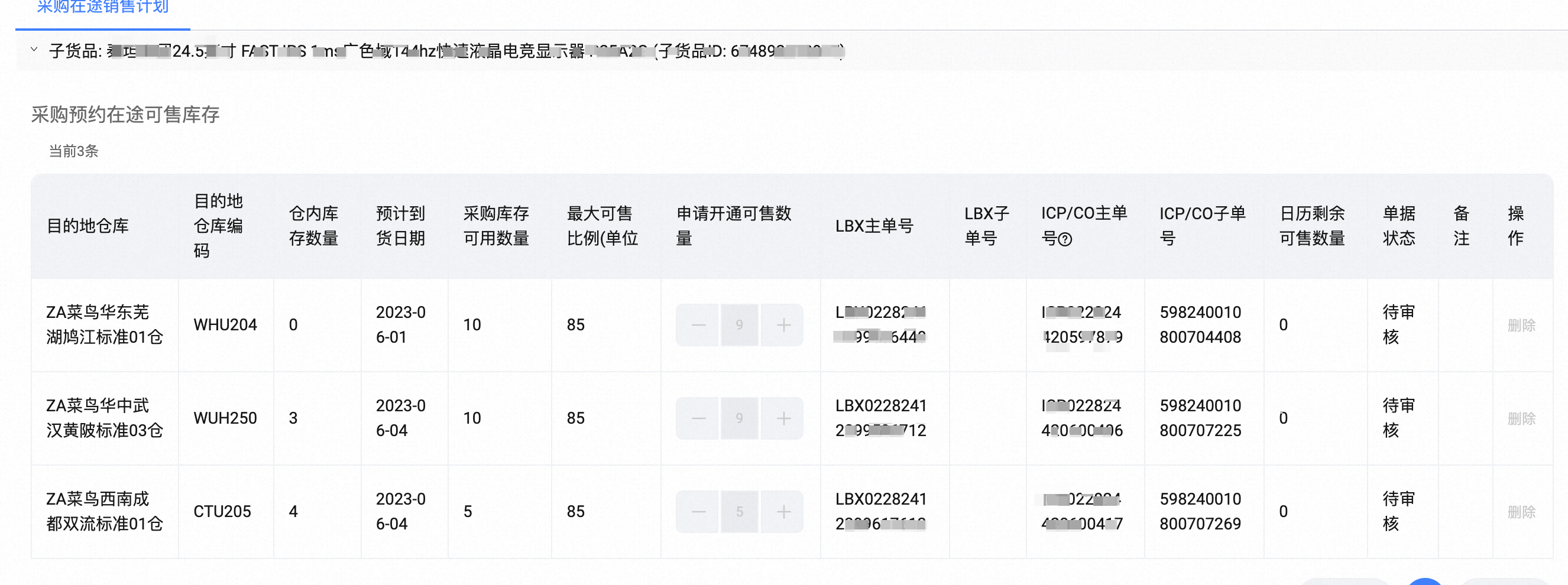Click ICP/CO sub-order 598240010800704408
1568x585 pixels.
pyautogui.click(x=1200, y=326)
